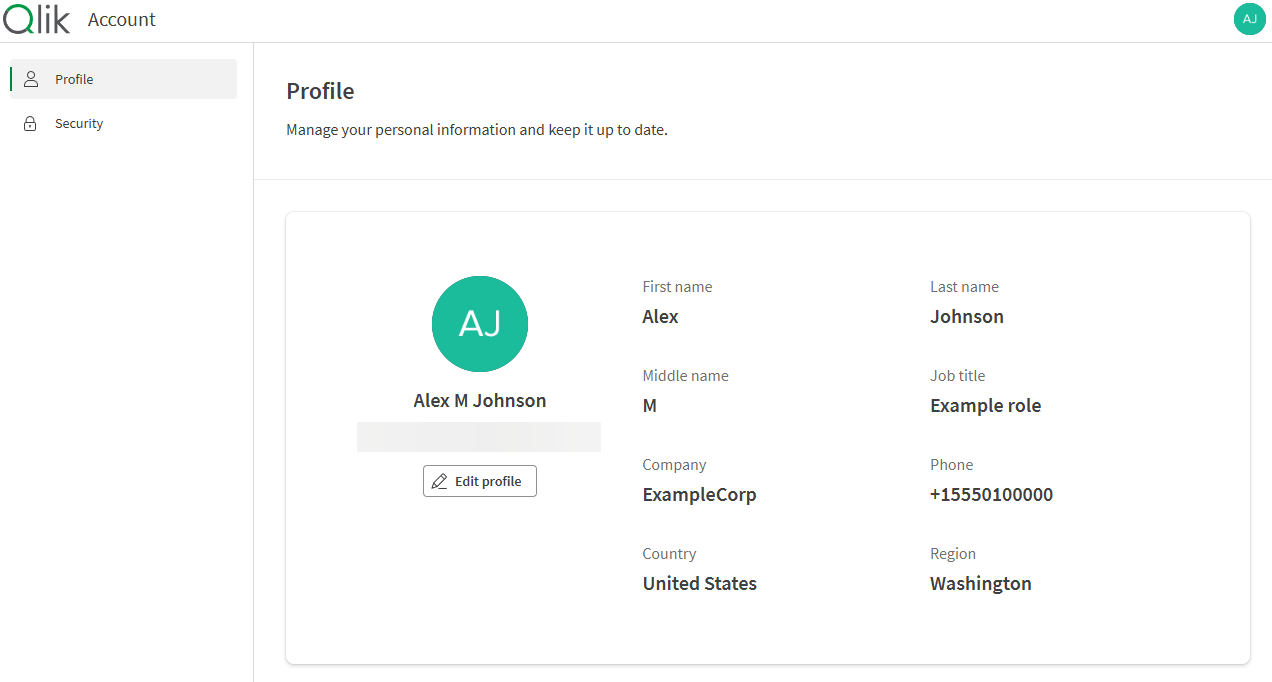Click the Account title in top bar
The width and height of the screenshot is (1272, 682).
click(x=122, y=19)
